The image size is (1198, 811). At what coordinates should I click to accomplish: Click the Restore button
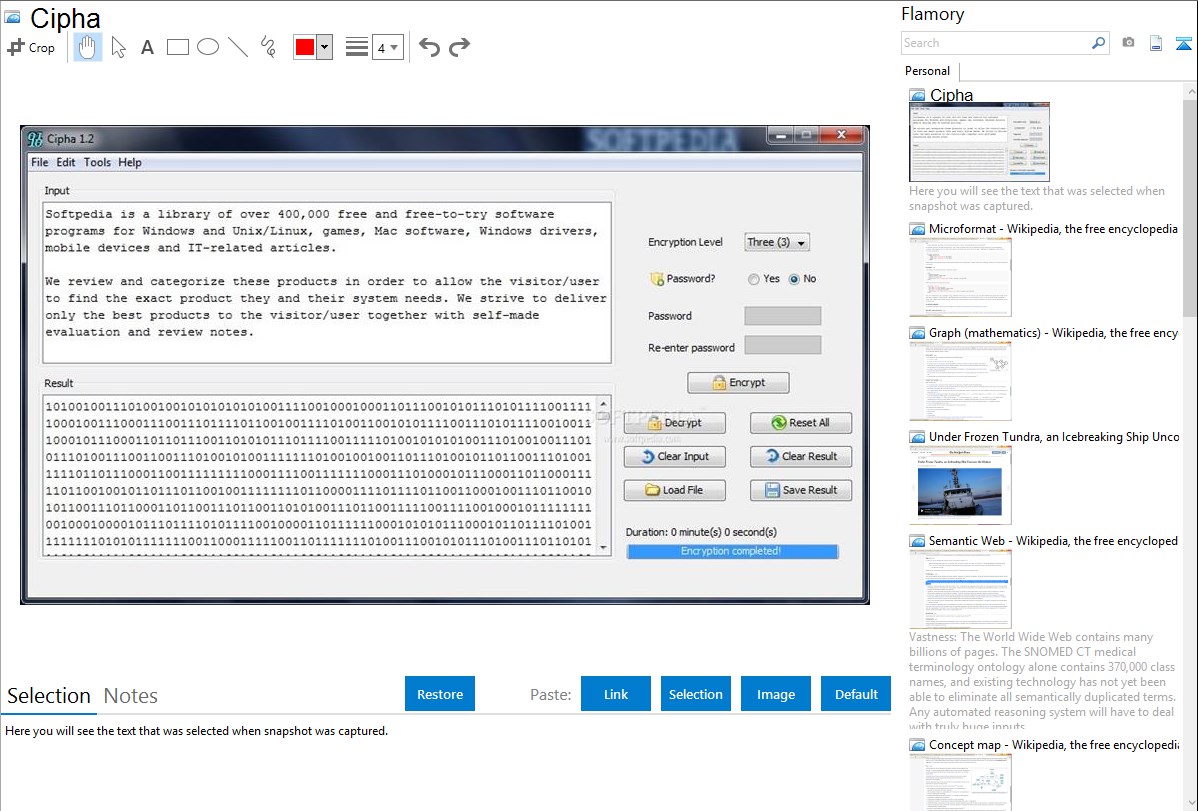[x=440, y=694]
